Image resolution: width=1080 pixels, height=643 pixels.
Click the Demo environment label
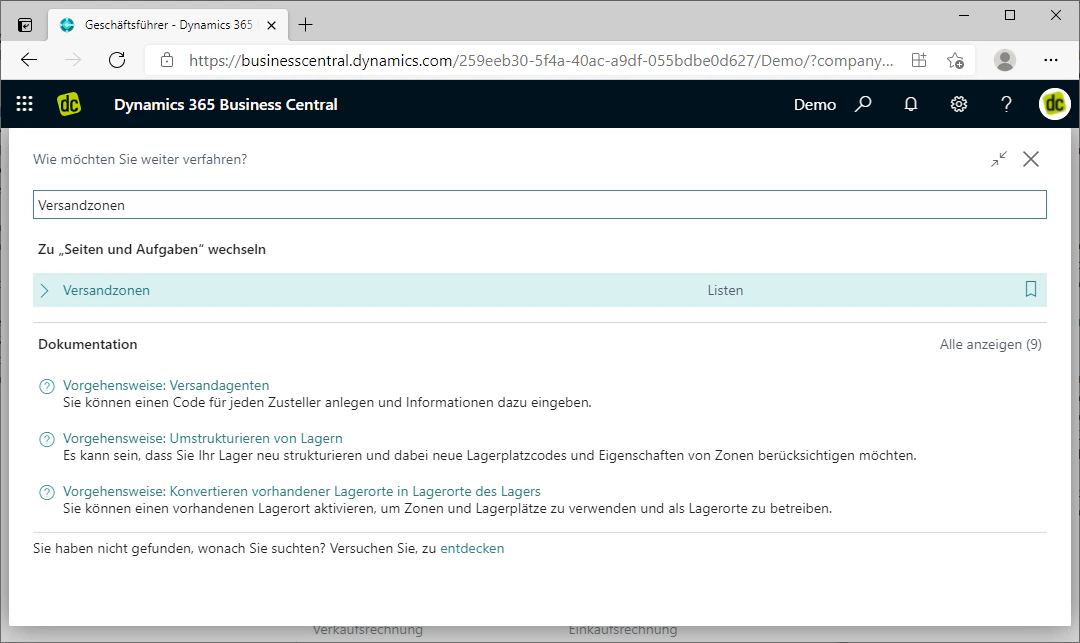click(815, 105)
